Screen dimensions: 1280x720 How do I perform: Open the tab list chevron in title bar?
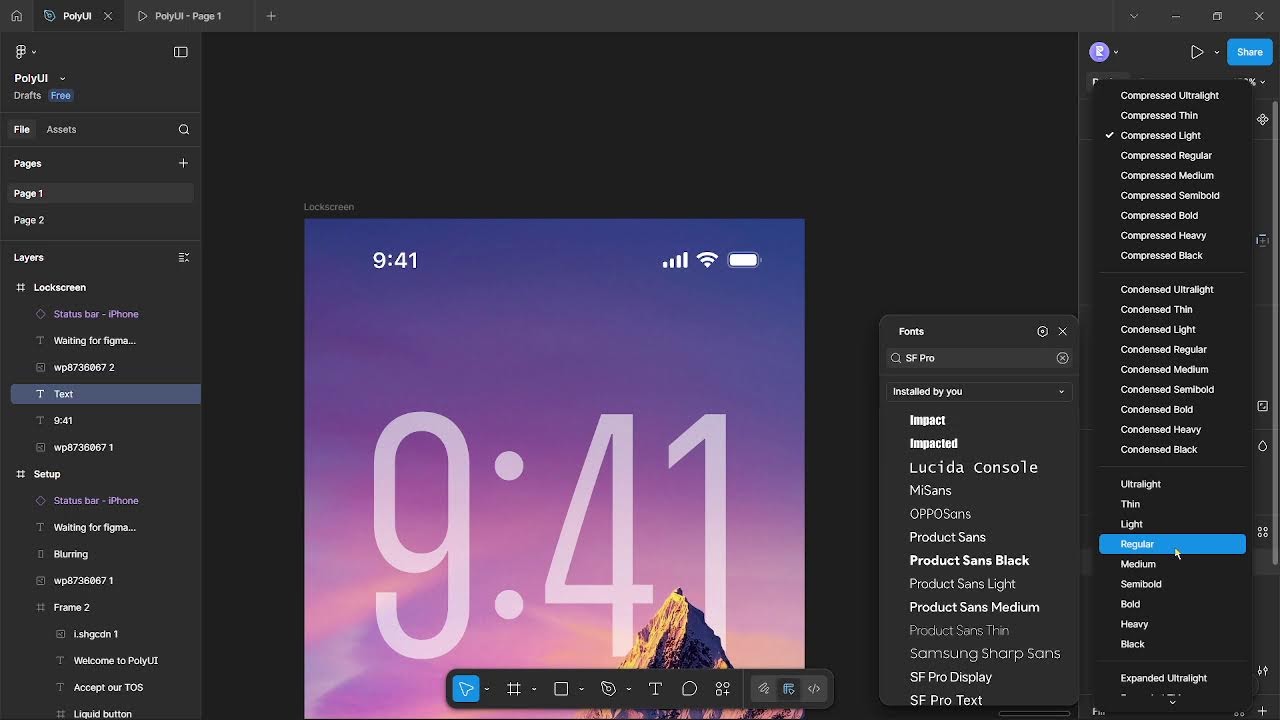(1134, 16)
